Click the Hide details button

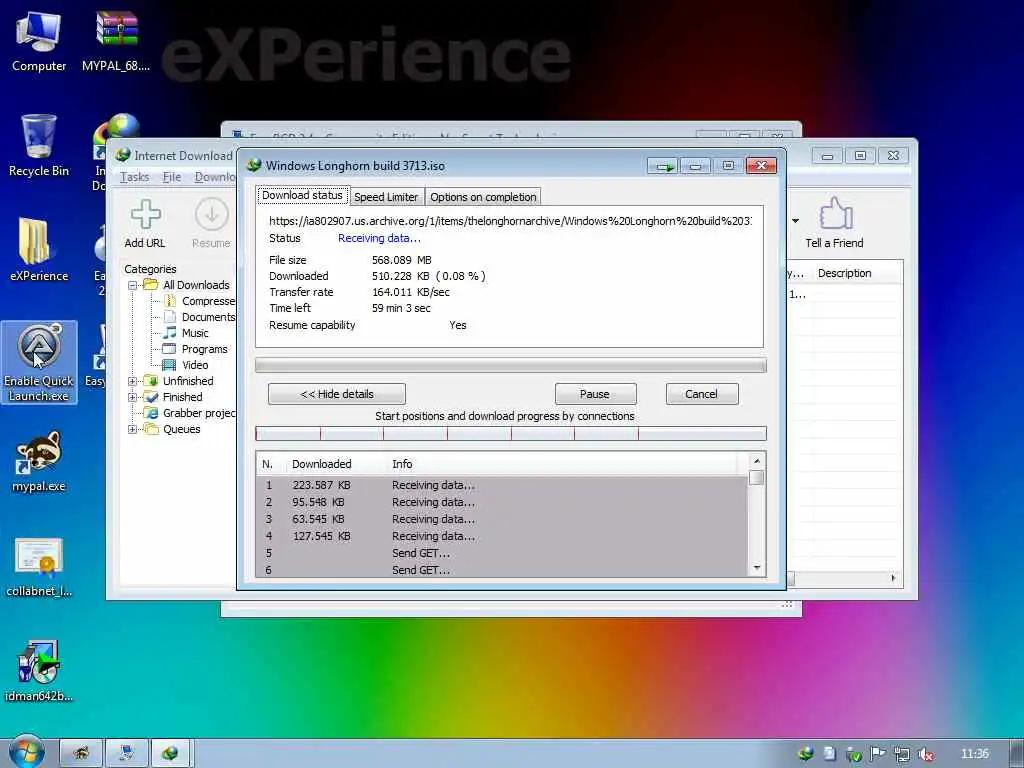[337, 394]
